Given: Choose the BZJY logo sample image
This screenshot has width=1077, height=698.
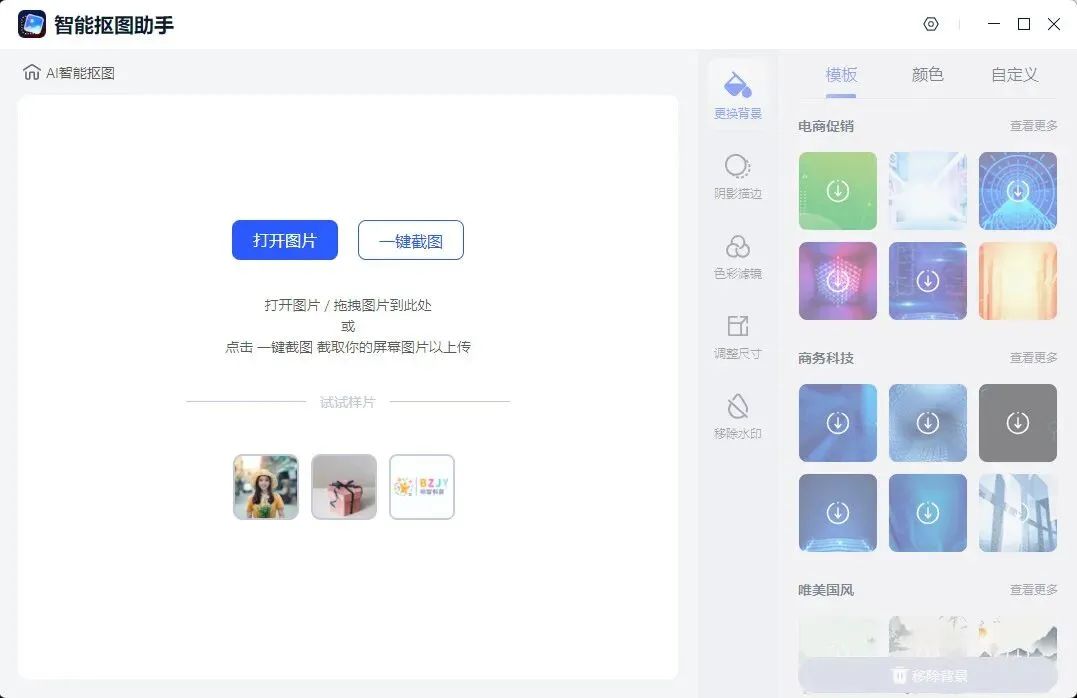Looking at the screenshot, I should click(422, 487).
